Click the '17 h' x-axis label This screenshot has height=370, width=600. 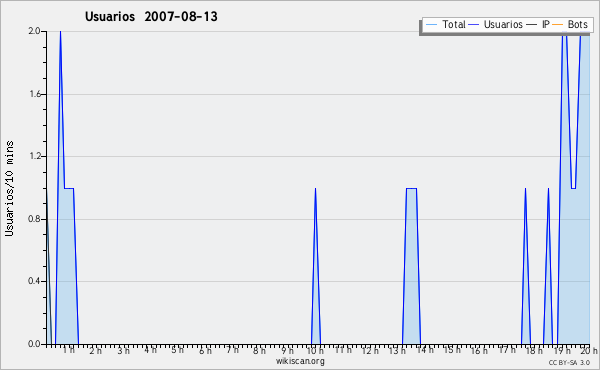point(507,350)
